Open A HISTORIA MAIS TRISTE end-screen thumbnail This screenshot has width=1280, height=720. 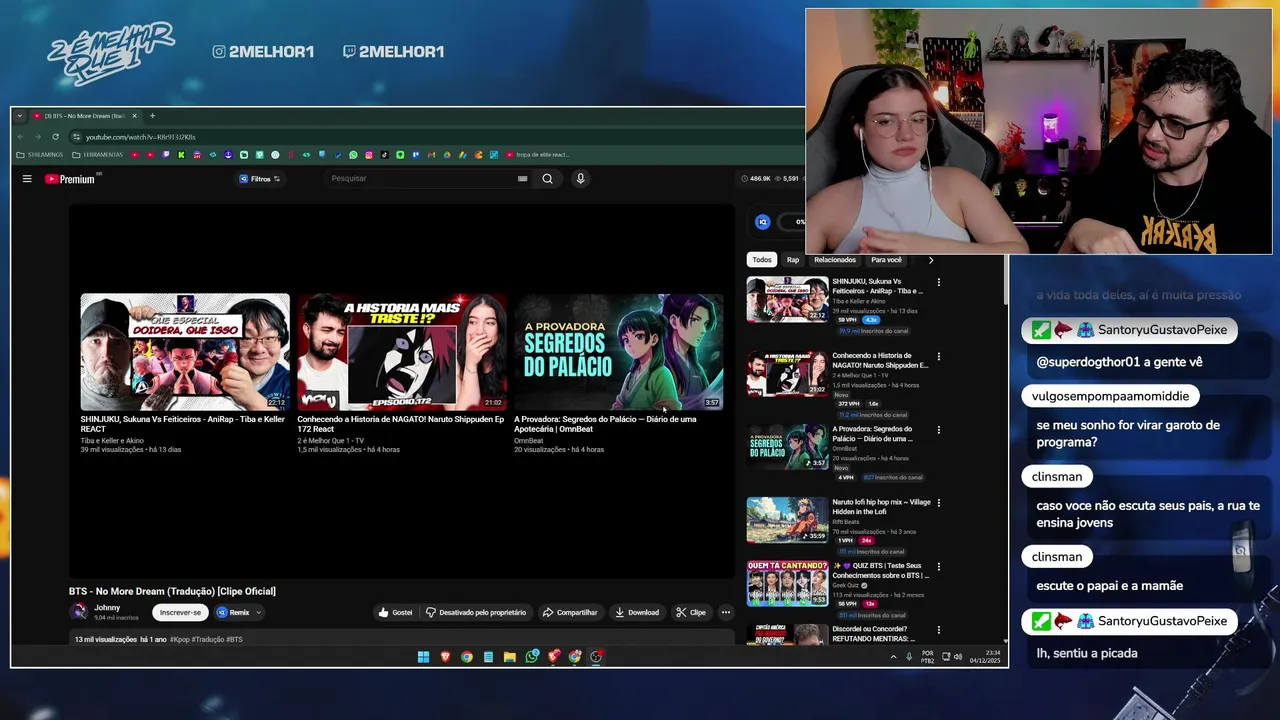402,352
